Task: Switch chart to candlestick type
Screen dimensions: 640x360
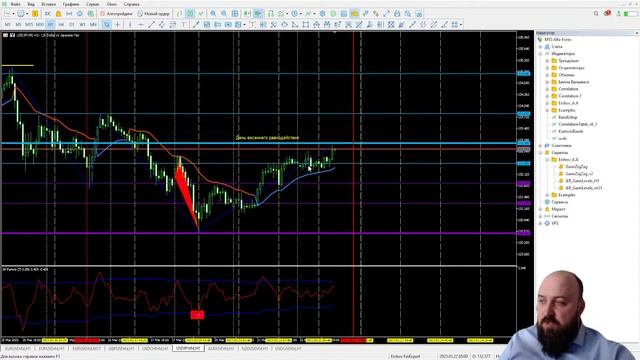Action: click(x=190, y=13)
